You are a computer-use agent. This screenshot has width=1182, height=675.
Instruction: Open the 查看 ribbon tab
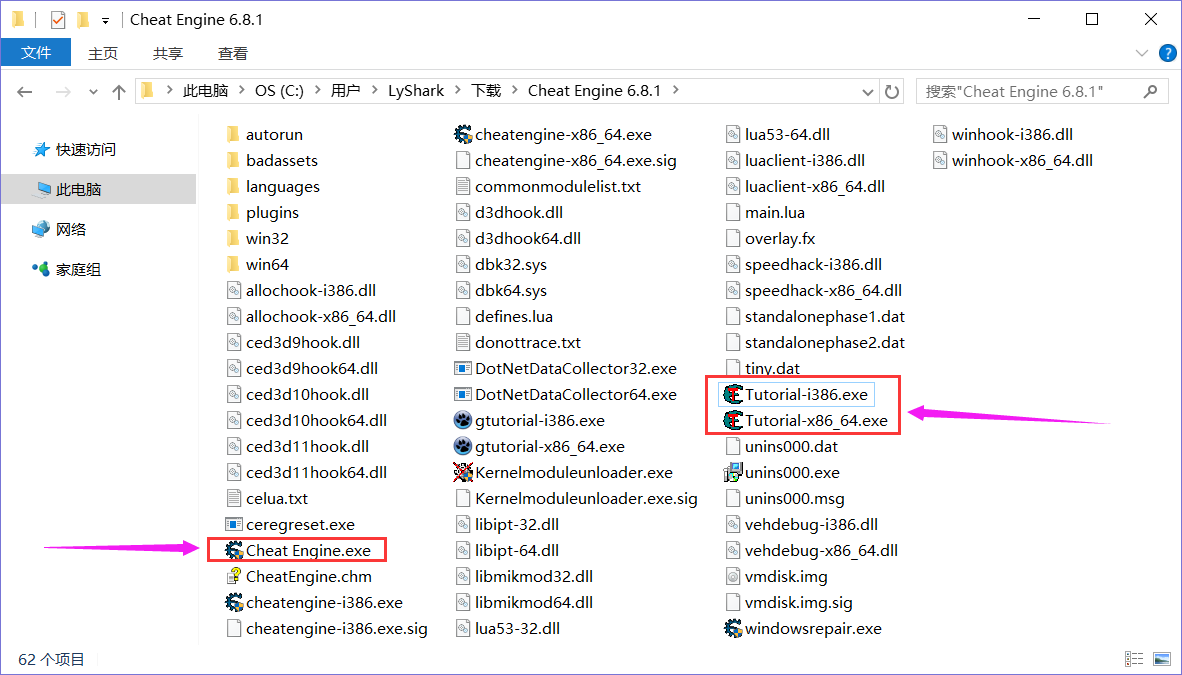pos(232,54)
